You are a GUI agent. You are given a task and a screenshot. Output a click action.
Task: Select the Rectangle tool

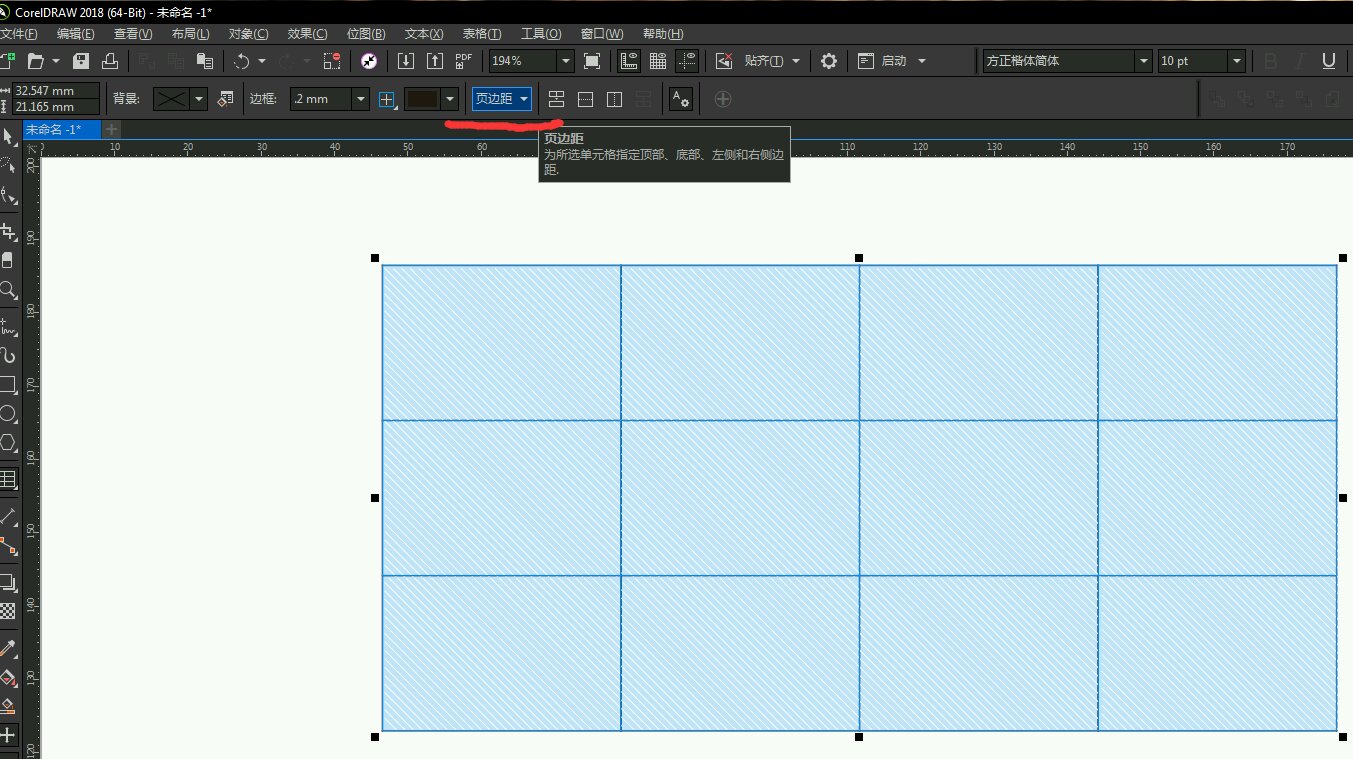[x=8, y=385]
